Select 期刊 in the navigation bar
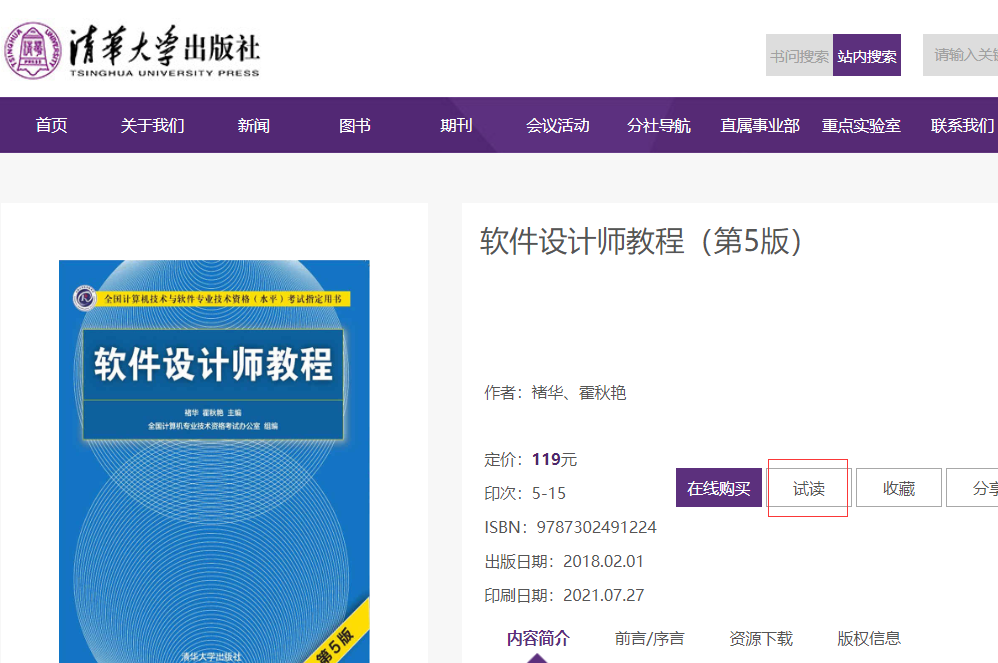This screenshot has height=663, width=998. (456, 125)
